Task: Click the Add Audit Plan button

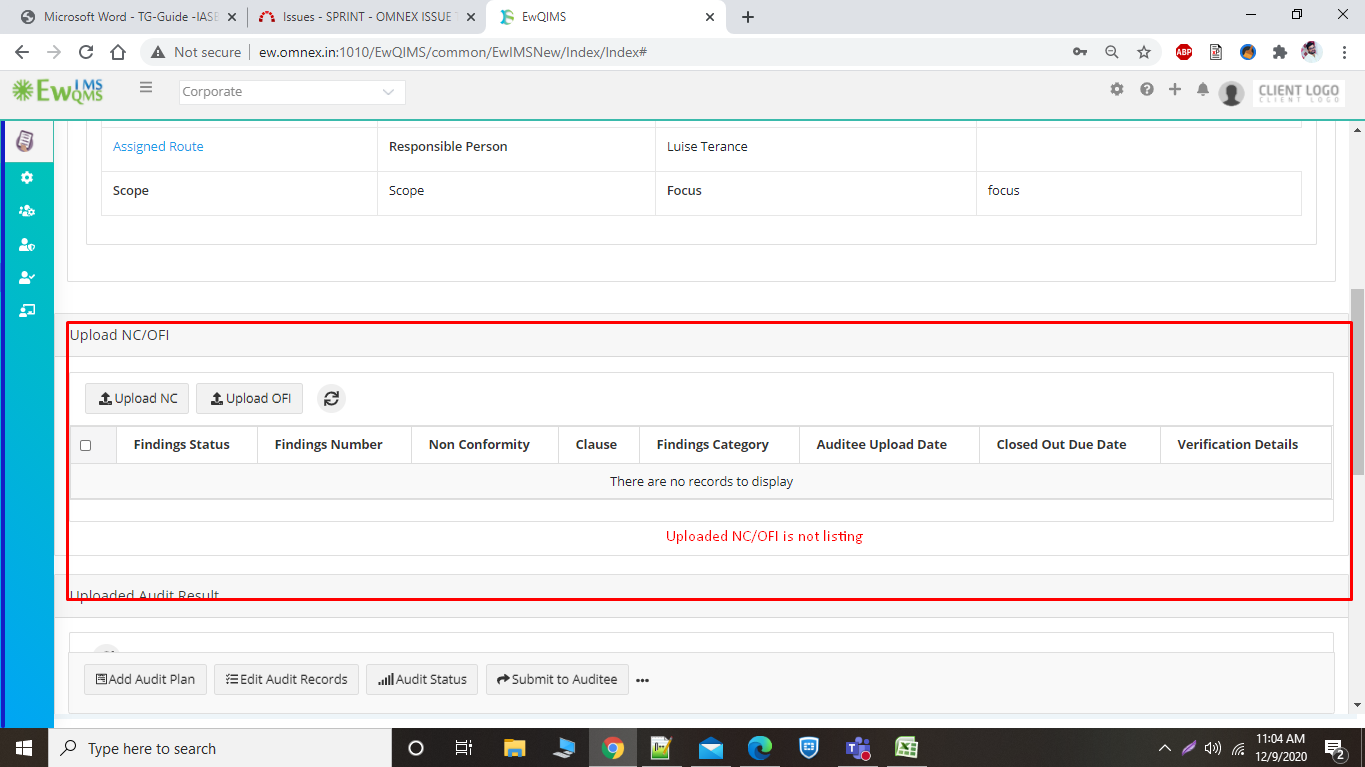Action: (x=145, y=679)
